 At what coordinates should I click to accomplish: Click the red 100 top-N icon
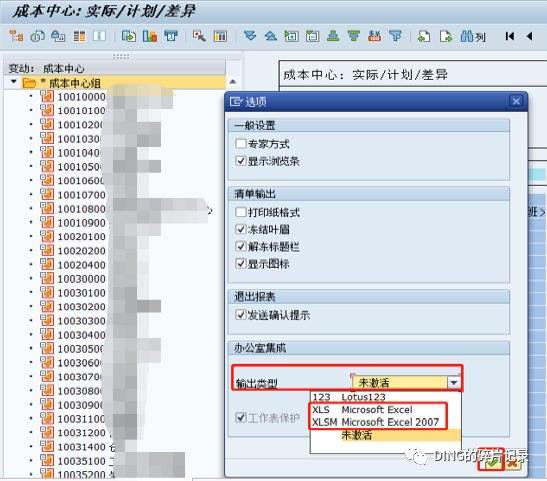tap(374, 36)
